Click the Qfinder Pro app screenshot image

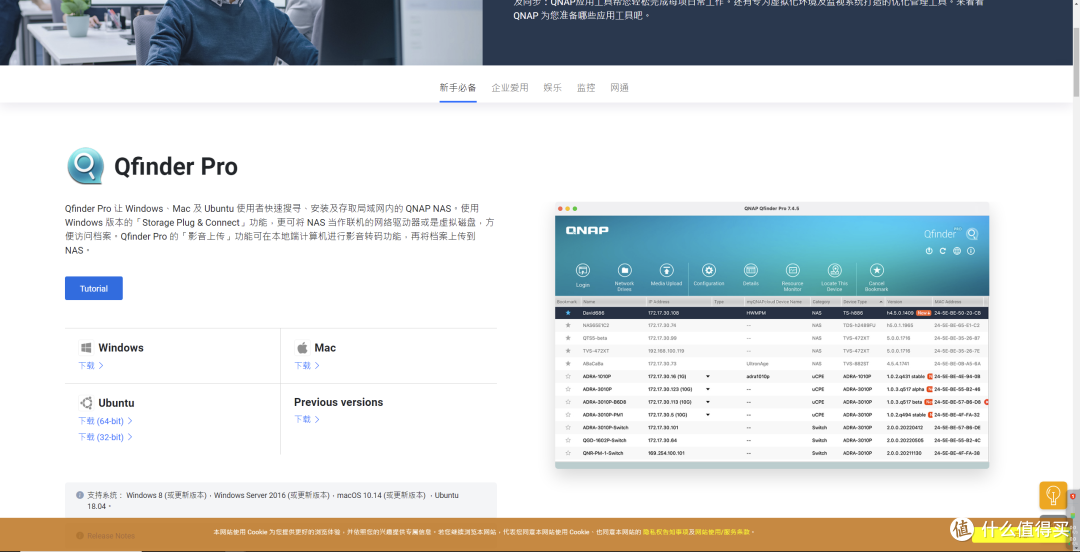click(x=771, y=335)
